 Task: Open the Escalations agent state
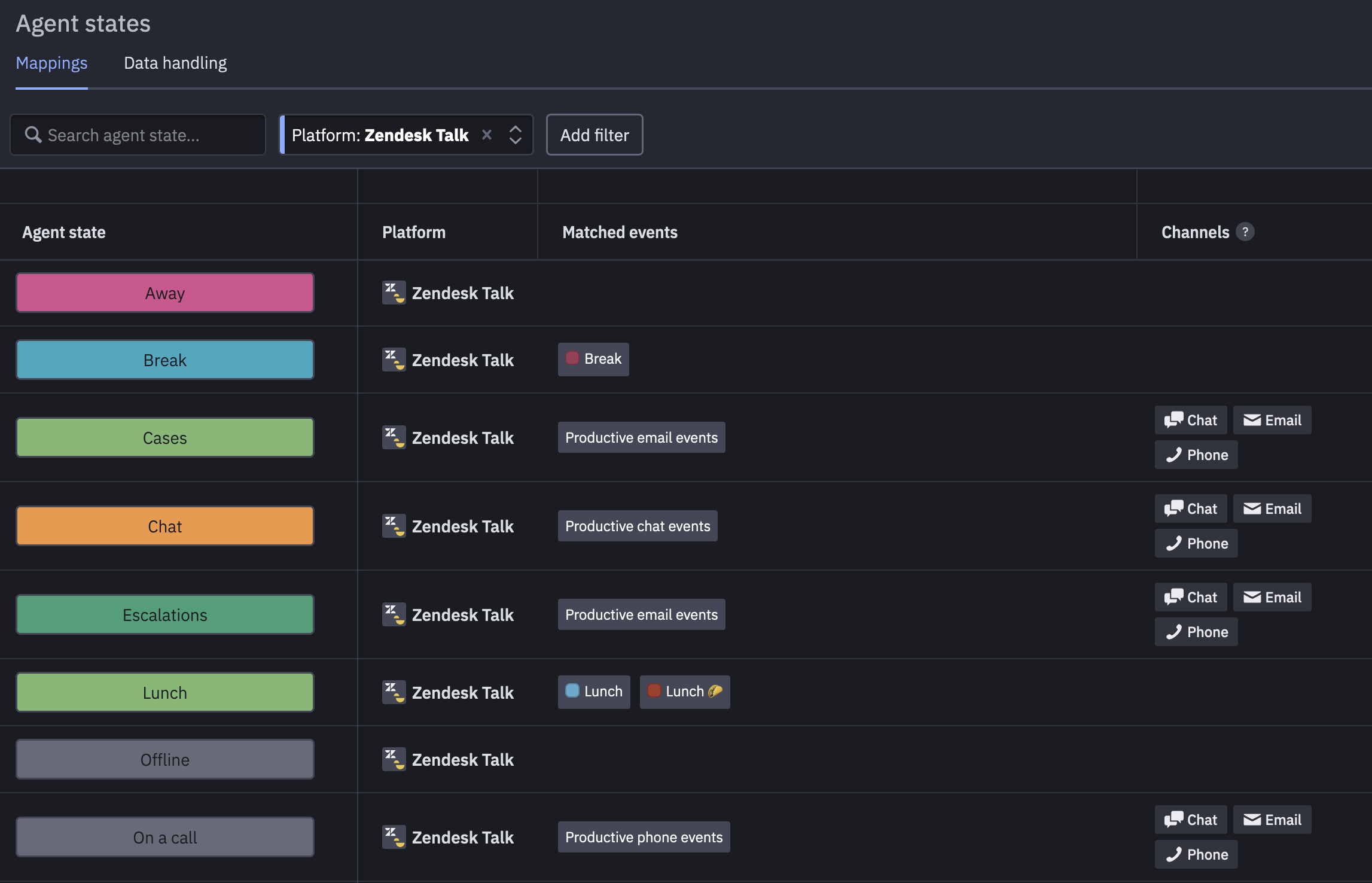coord(165,615)
